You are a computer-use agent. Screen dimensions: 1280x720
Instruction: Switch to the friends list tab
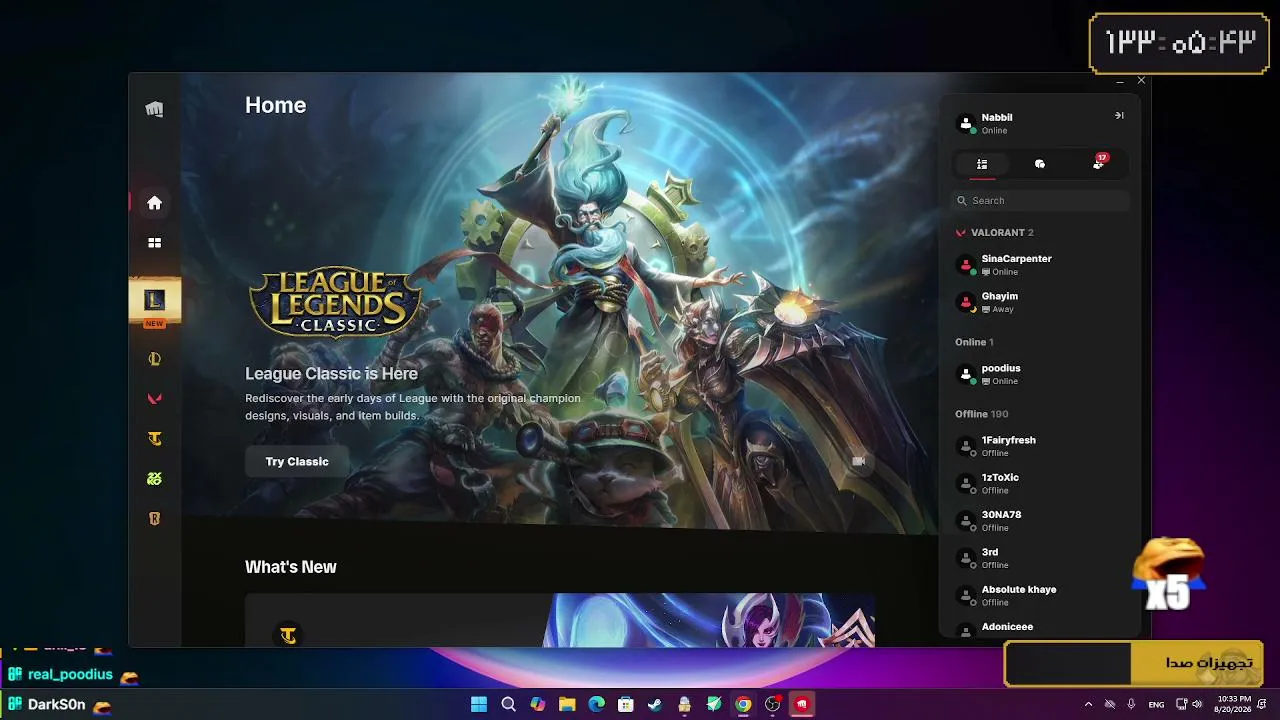(x=982, y=164)
